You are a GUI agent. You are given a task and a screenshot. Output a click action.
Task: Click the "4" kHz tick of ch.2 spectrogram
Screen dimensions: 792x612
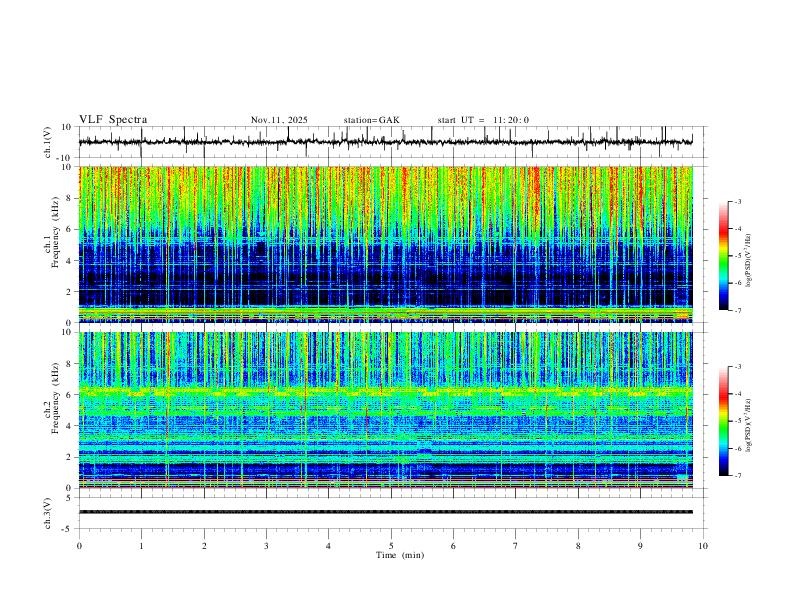pyautogui.click(x=70, y=426)
